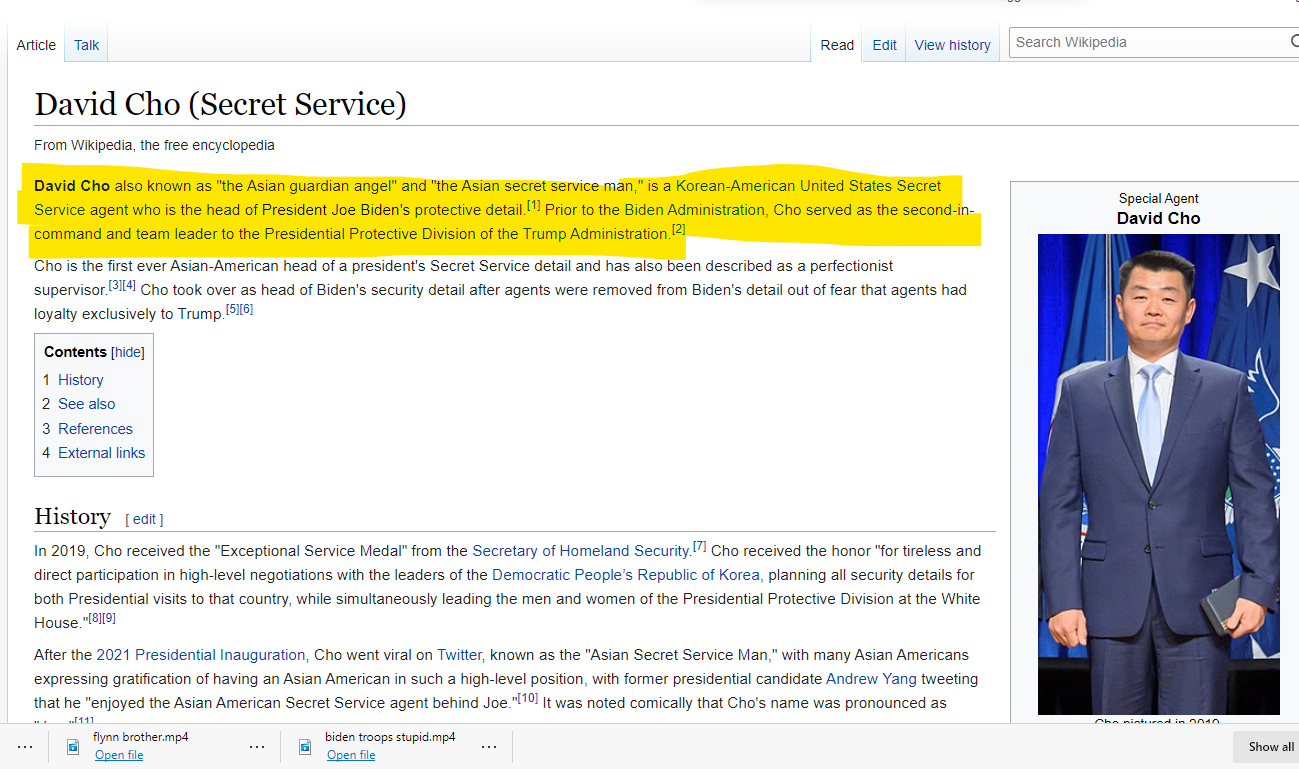1299x769 pixels.
Task: Click the flynn brother.mp4 file name
Action: pyautogui.click(x=141, y=737)
